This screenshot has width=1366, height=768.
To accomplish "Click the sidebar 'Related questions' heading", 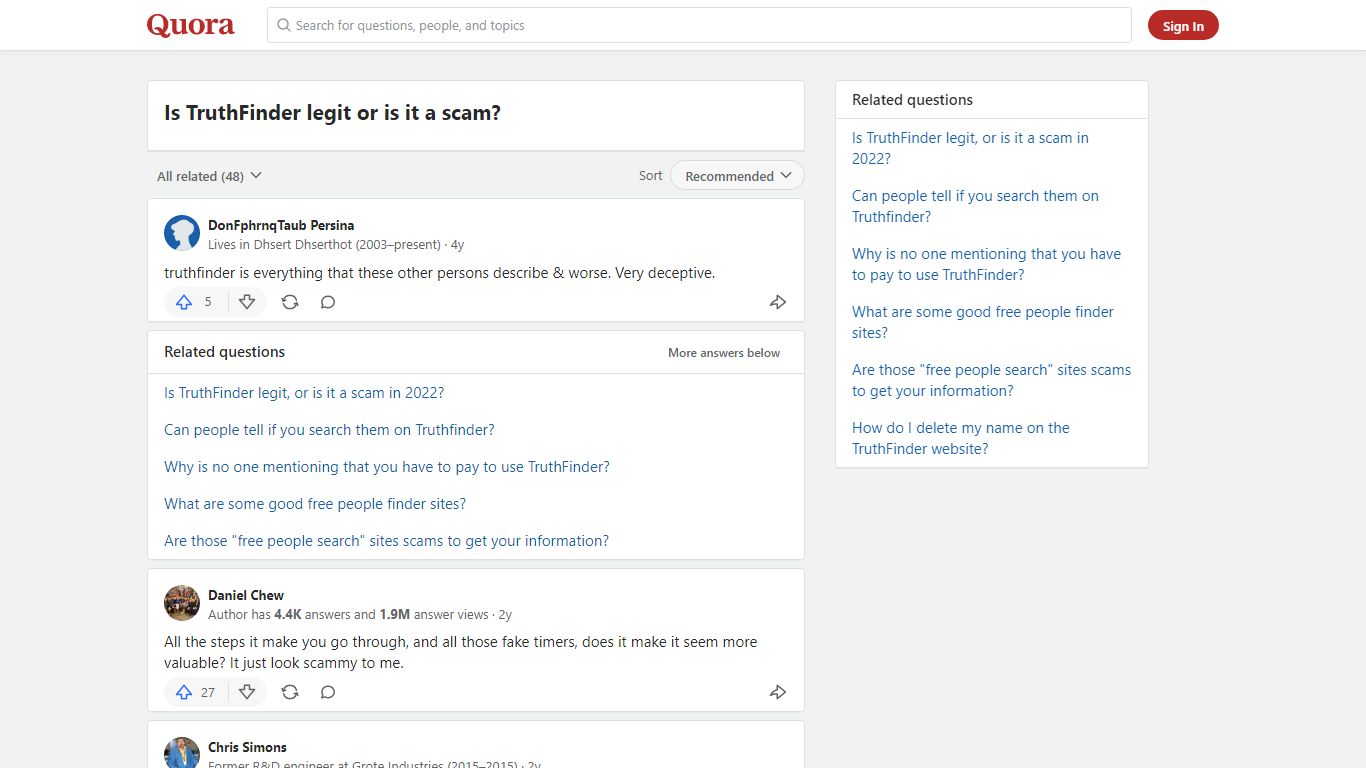I will point(912,100).
